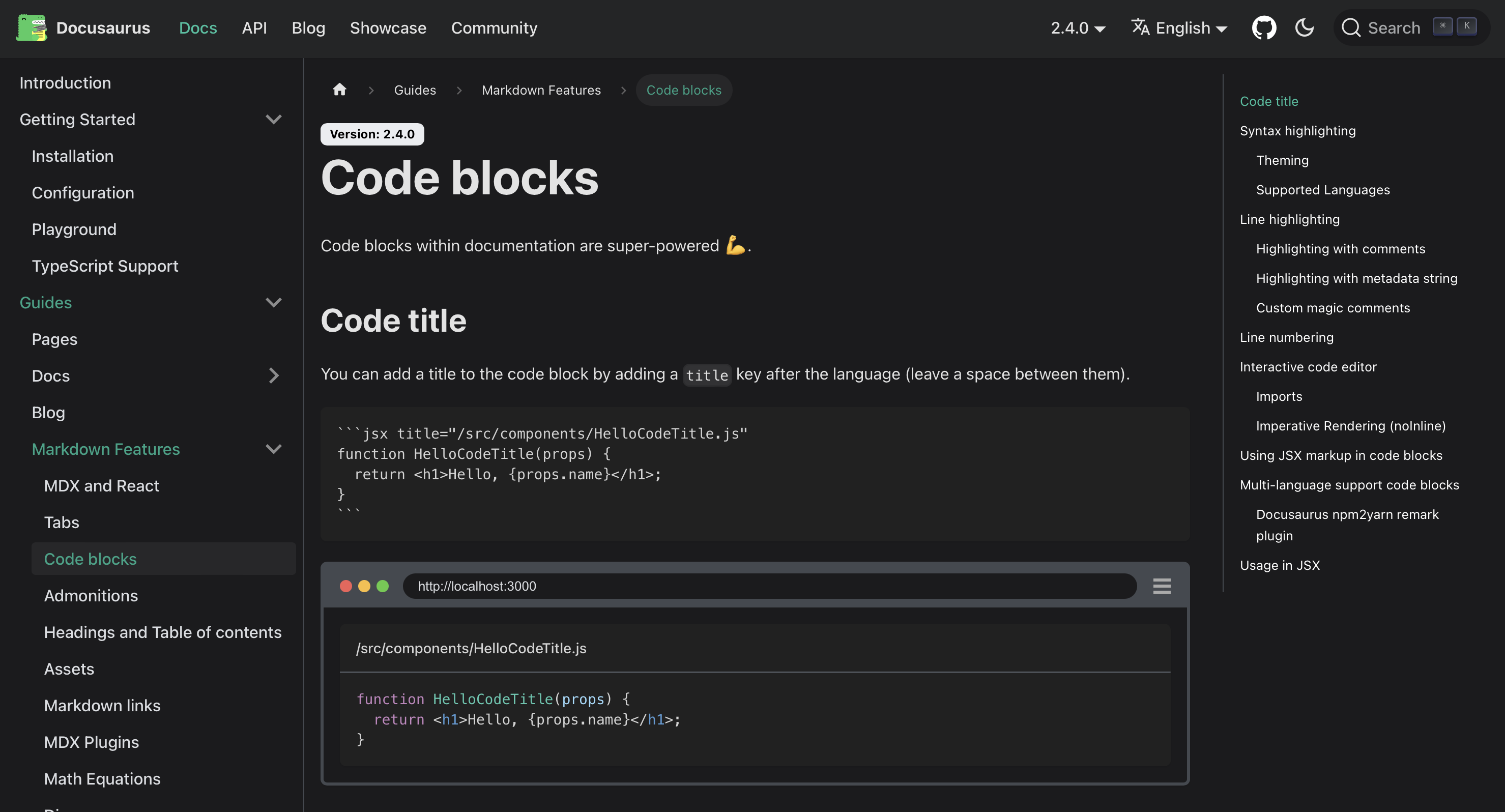Jump to Syntax highlighting section
Viewport: 1505px width, 812px height.
1297,131
